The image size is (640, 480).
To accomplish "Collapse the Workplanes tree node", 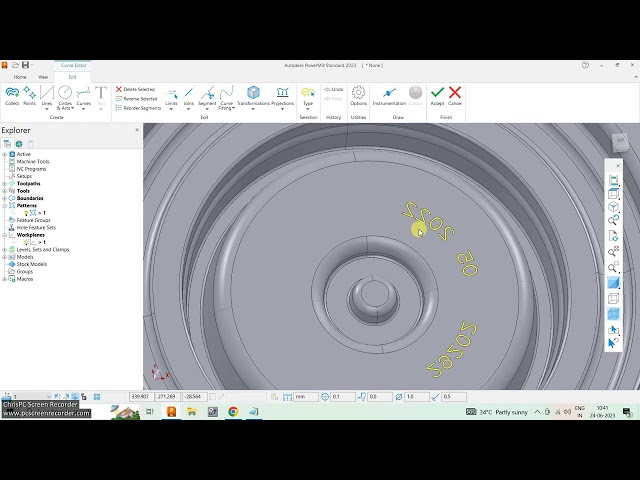I will [x=4, y=235].
